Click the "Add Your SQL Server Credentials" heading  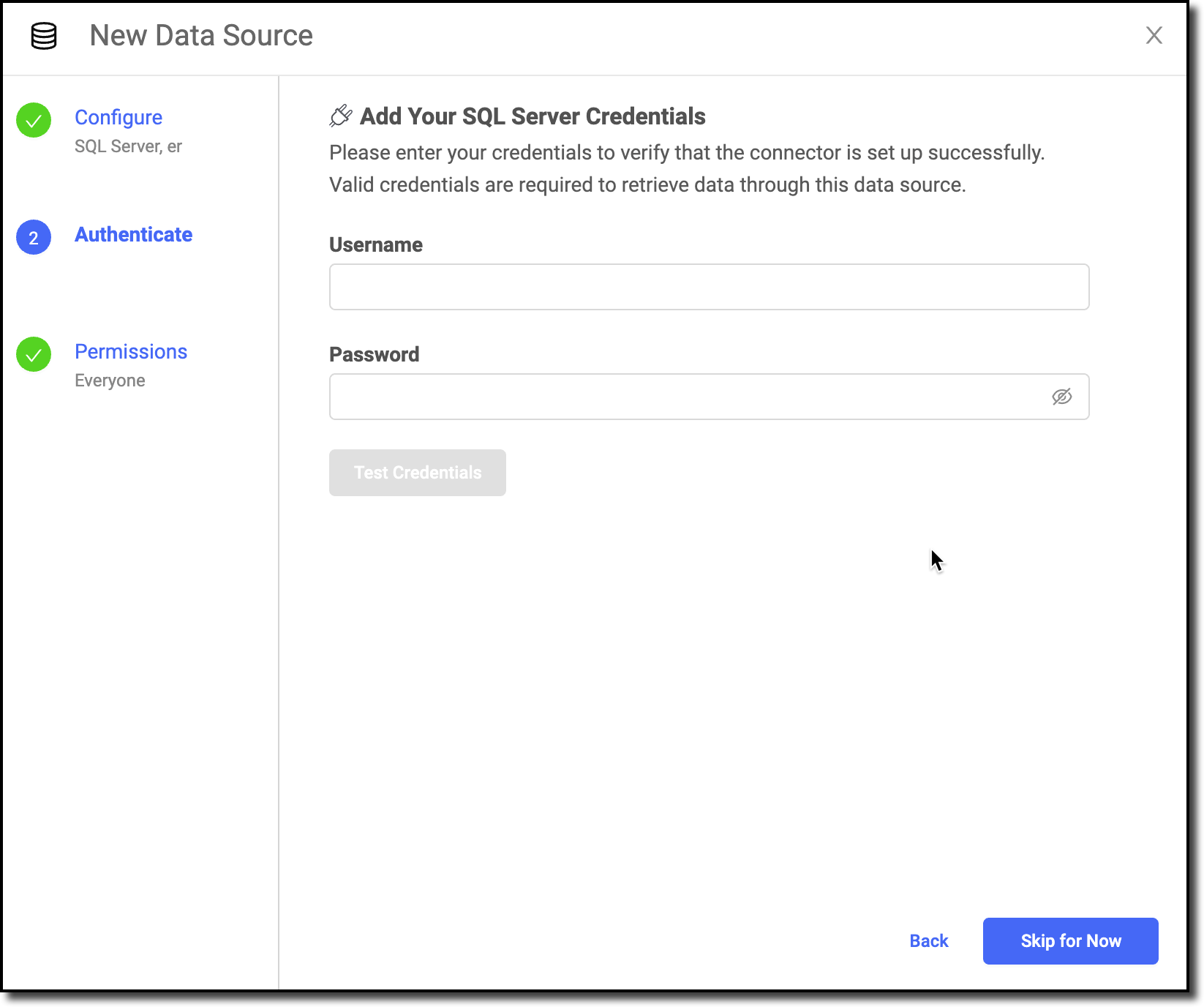pyautogui.click(x=533, y=116)
